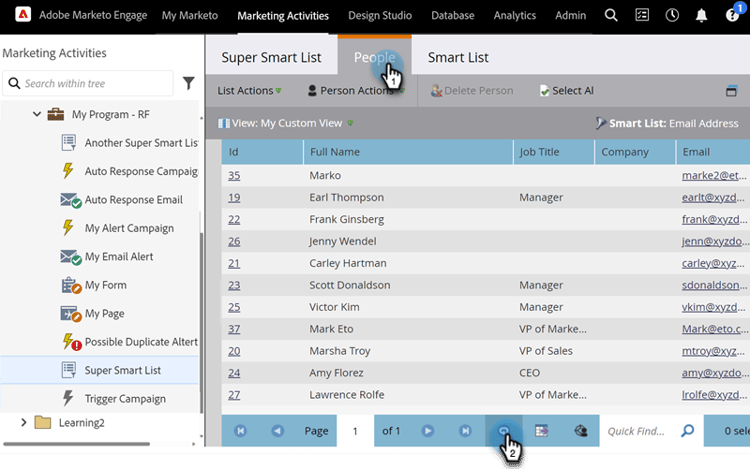Open the help icon with badge
Image resolution: width=750 pixels, height=469 pixels.
pos(732,14)
